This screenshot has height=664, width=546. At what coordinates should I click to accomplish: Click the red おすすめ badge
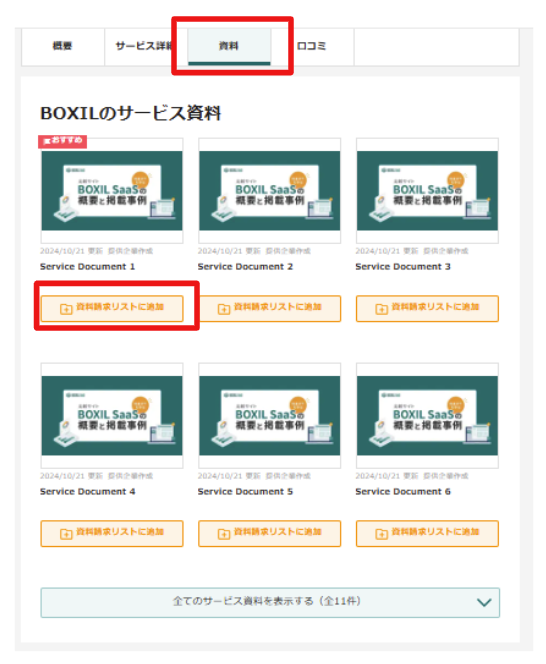click(63, 141)
